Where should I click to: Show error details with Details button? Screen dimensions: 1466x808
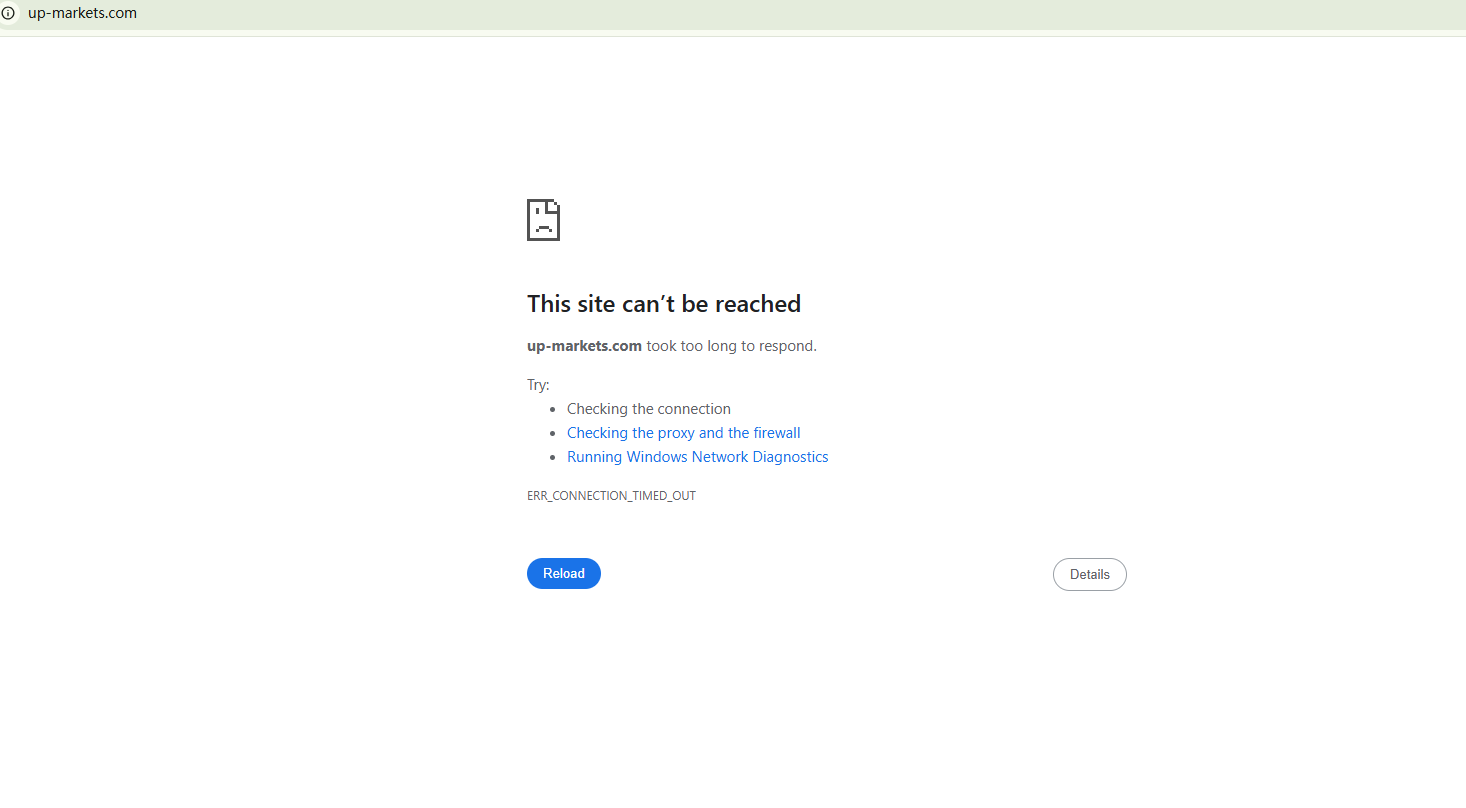1090,575
